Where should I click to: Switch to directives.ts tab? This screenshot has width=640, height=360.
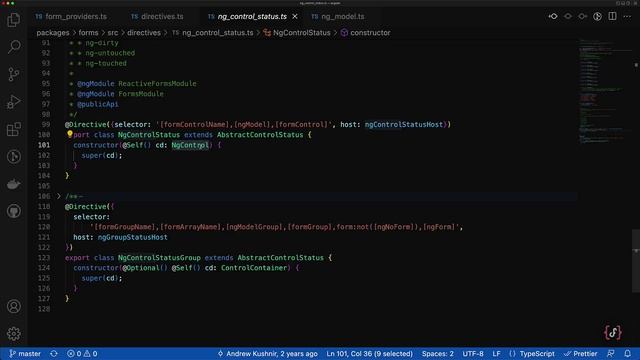(x=157, y=17)
